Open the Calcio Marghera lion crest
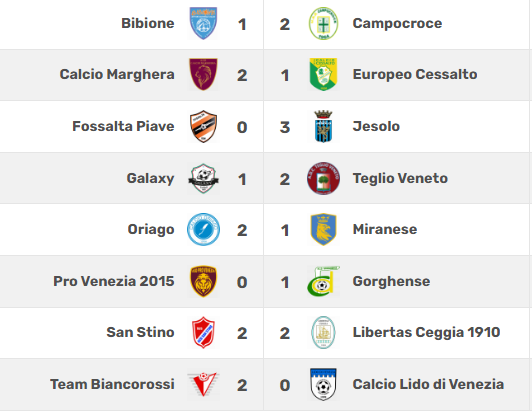 pos(203,74)
